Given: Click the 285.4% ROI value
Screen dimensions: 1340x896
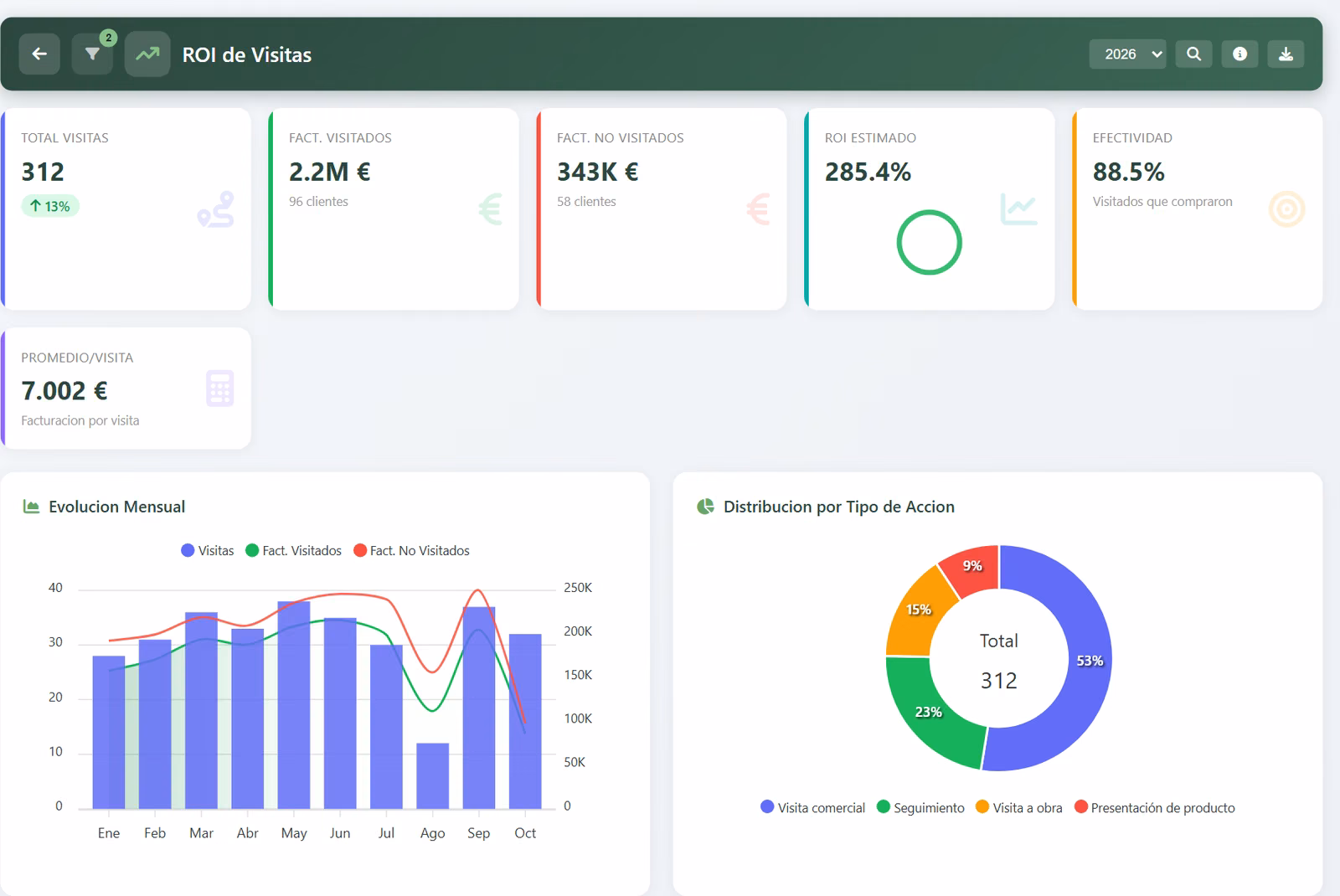Looking at the screenshot, I should (x=868, y=172).
